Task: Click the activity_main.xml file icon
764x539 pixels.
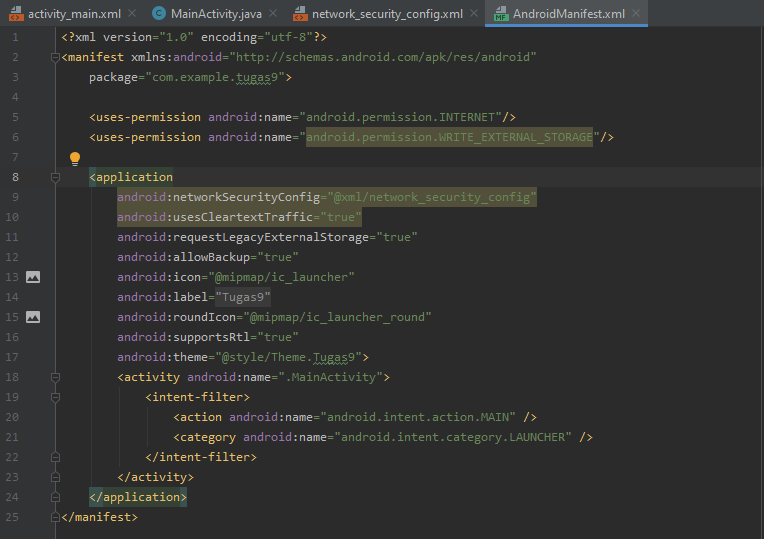Action: 16,14
